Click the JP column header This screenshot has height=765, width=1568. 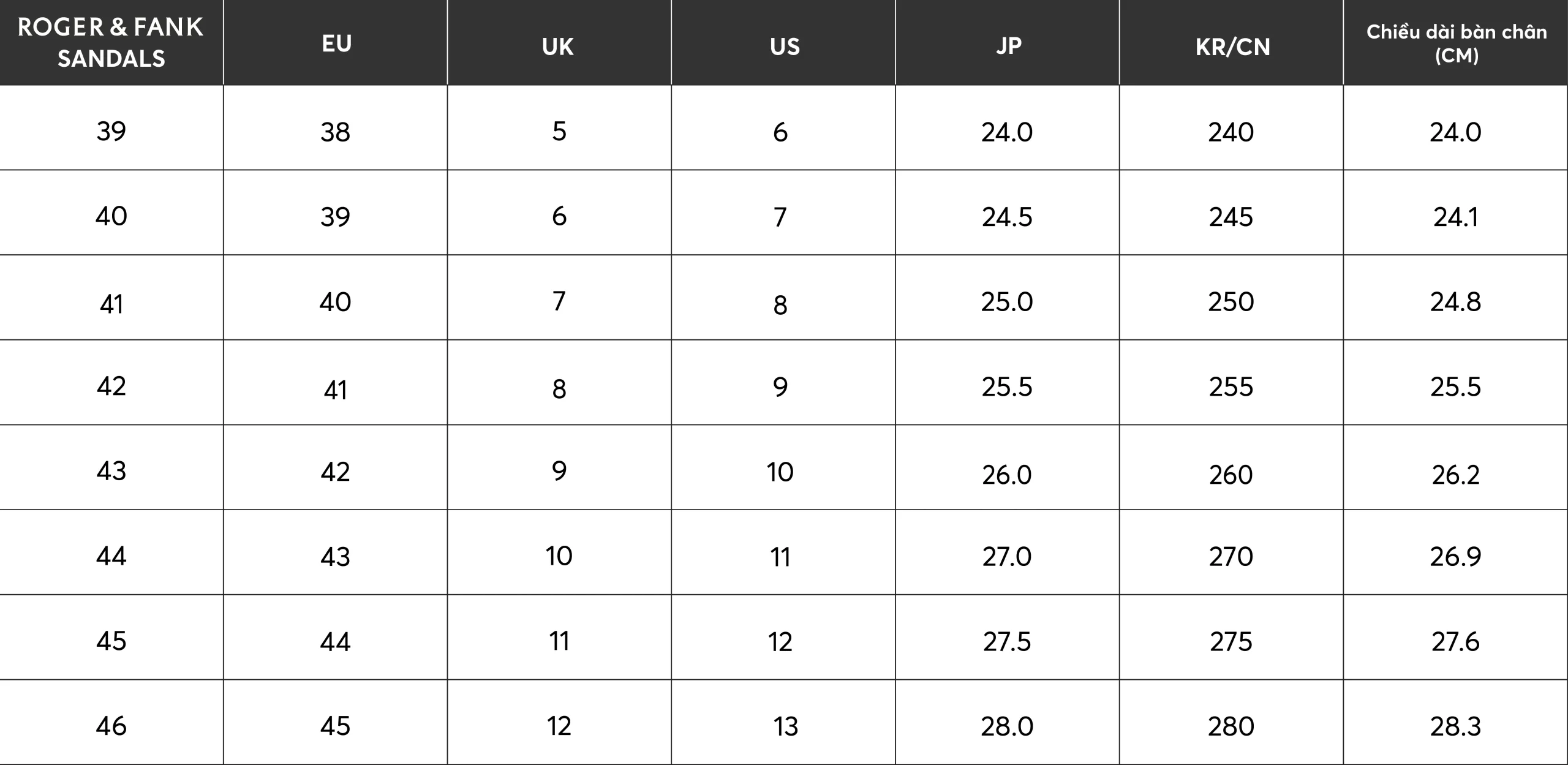(x=1008, y=45)
